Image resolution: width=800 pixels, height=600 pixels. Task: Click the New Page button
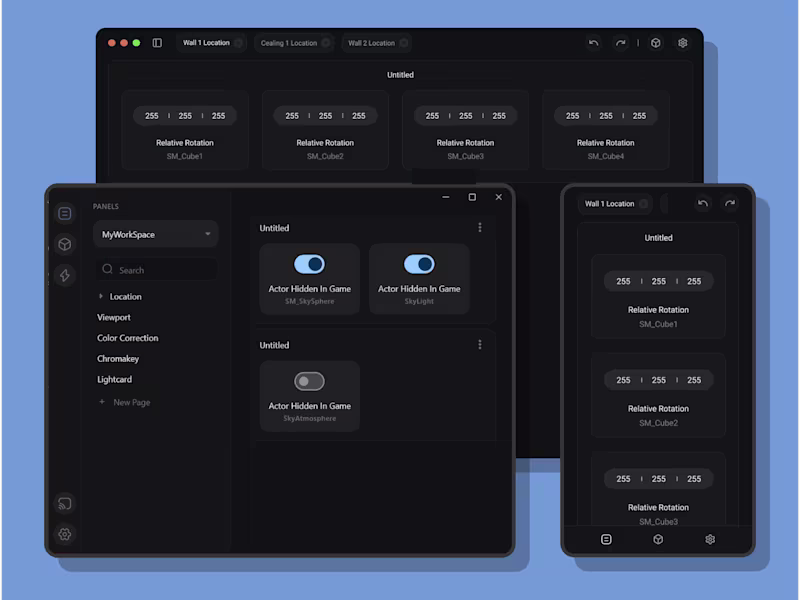[124, 402]
